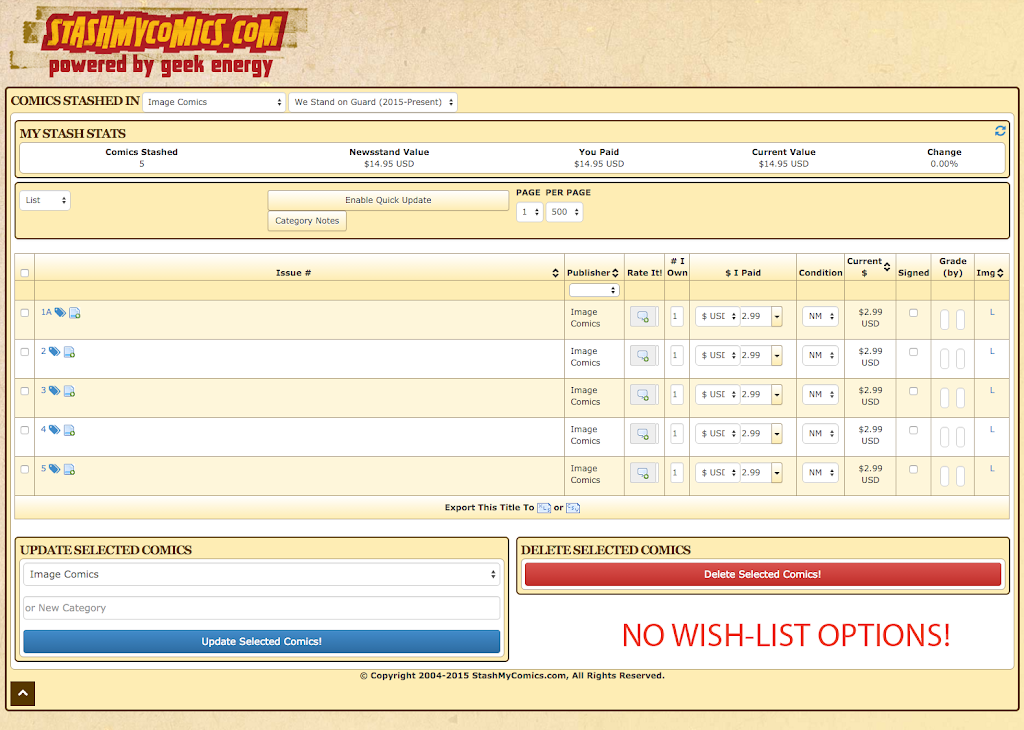Open the We Stand on Guard title dropdown
Screen dimensions: 1024x730
tap(373, 102)
